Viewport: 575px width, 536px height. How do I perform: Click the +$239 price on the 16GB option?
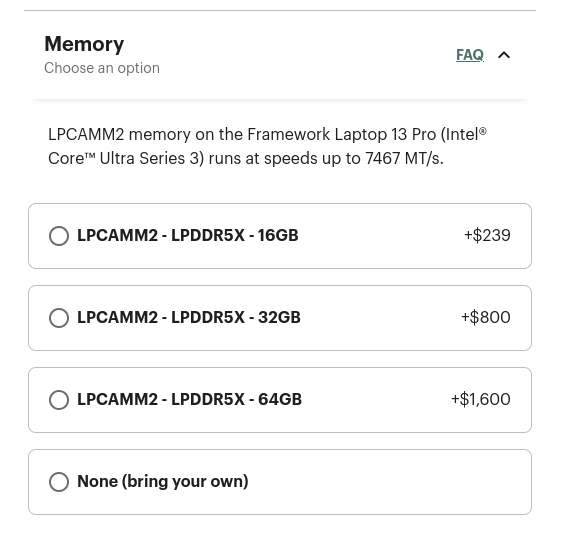tap(487, 235)
